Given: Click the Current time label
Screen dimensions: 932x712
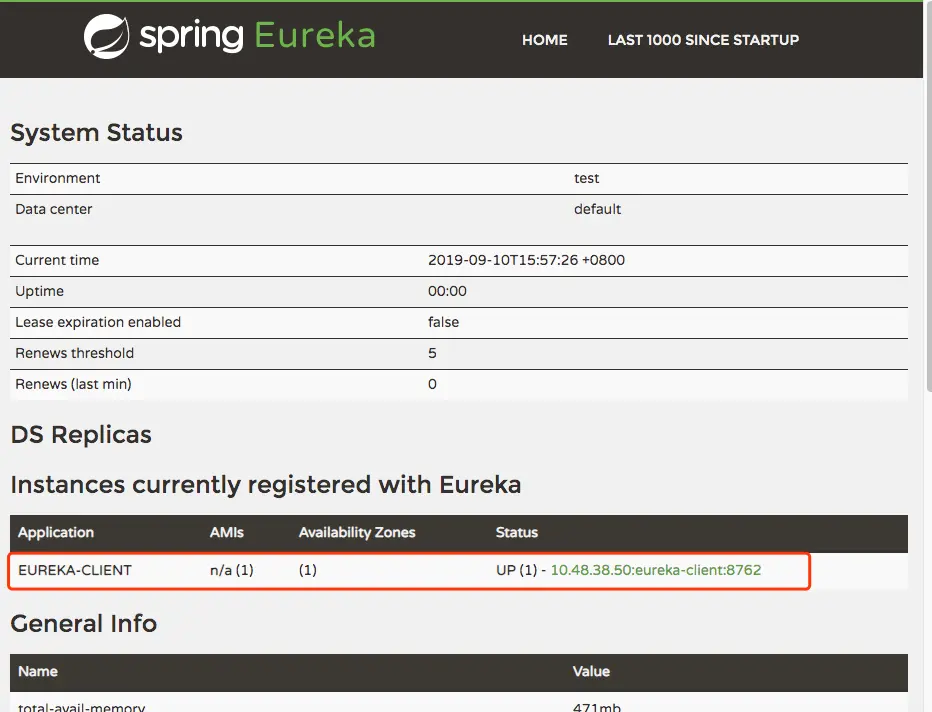Looking at the screenshot, I should tap(57, 260).
